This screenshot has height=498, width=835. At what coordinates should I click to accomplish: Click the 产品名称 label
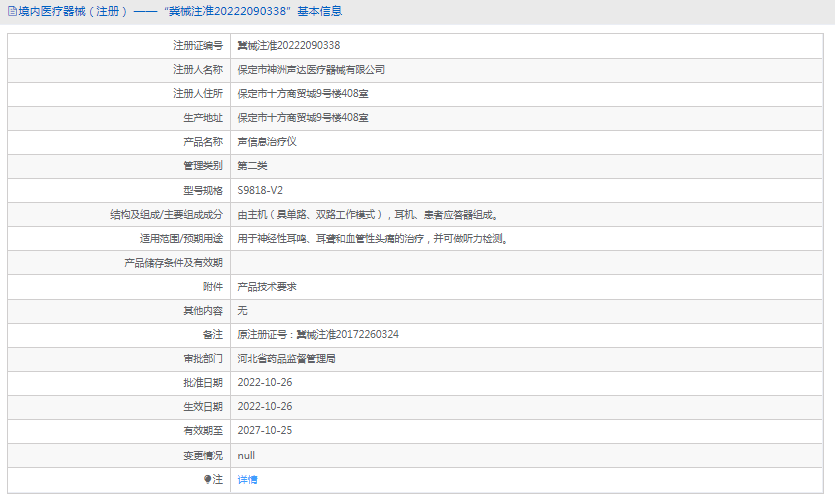click(203, 142)
